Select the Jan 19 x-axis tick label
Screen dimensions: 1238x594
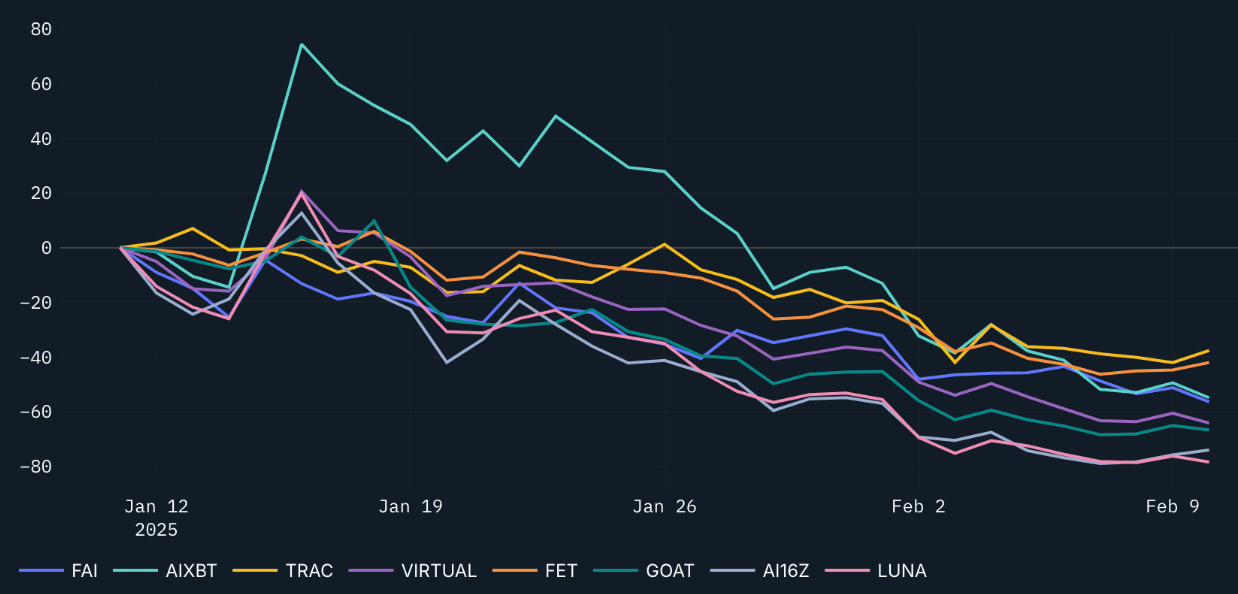pyautogui.click(x=410, y=507)
